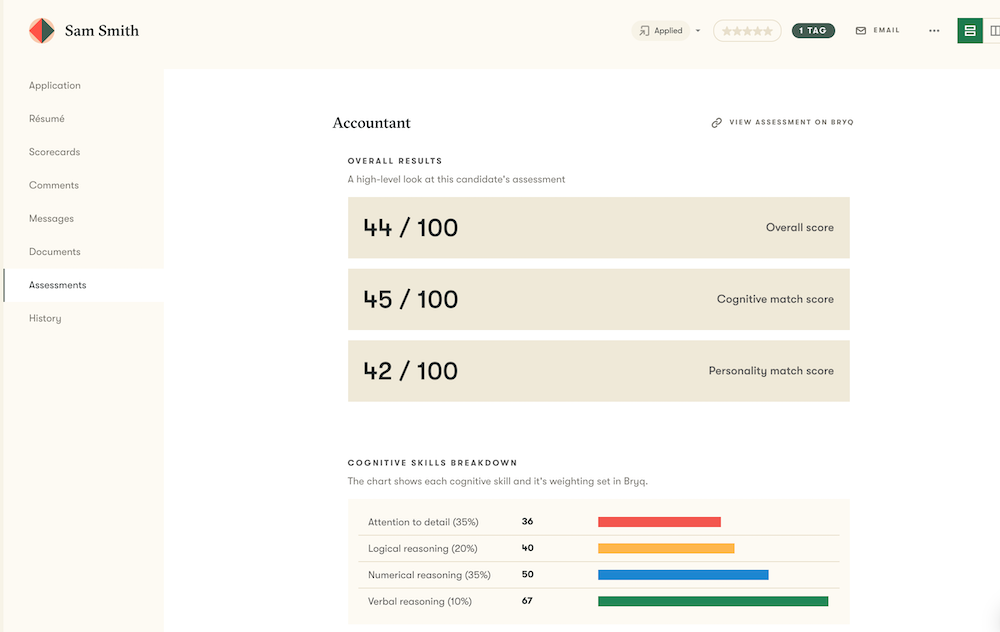Open the Messages sidebar section
This screenshot has height=632, width=1000.
pos(51,219)
